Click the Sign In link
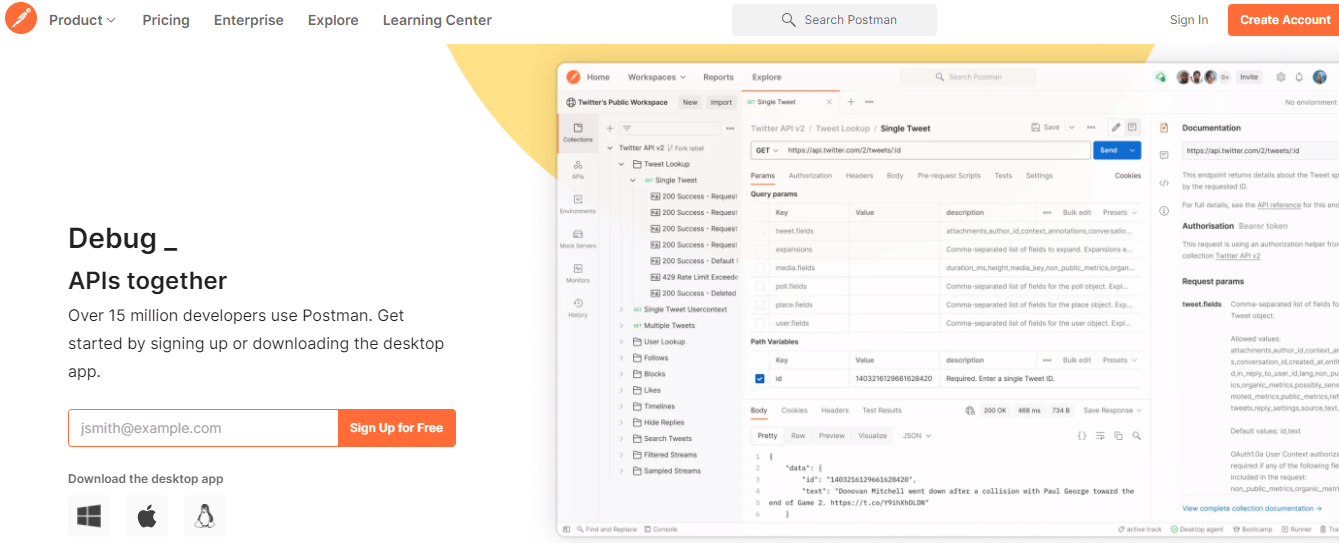 coord(1189,20)
